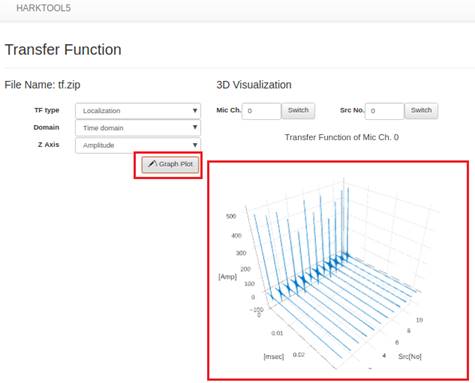Image resolution: width=475 pixels, height=383 pixels.
Task: Click the '3D Visualization' heading
Action: tap(254, 85)
